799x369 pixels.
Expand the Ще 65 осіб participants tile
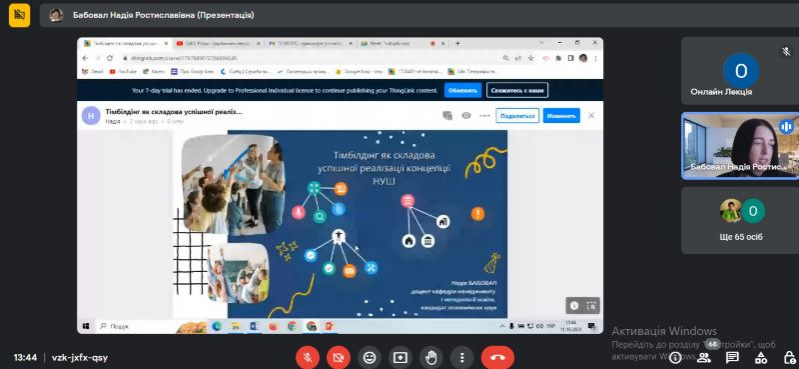740,220
